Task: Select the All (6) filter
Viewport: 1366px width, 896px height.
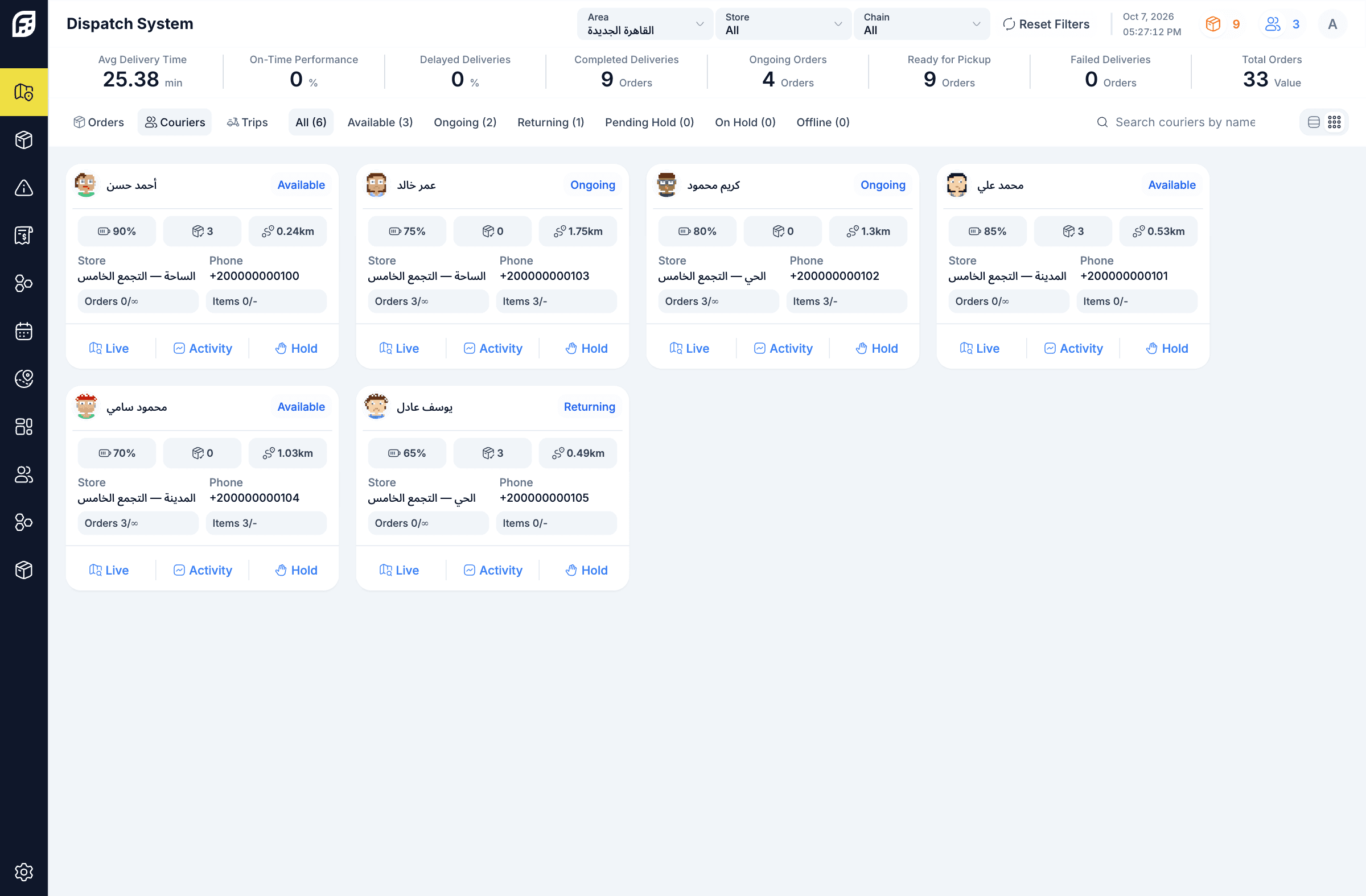Action: coord(311,122)
